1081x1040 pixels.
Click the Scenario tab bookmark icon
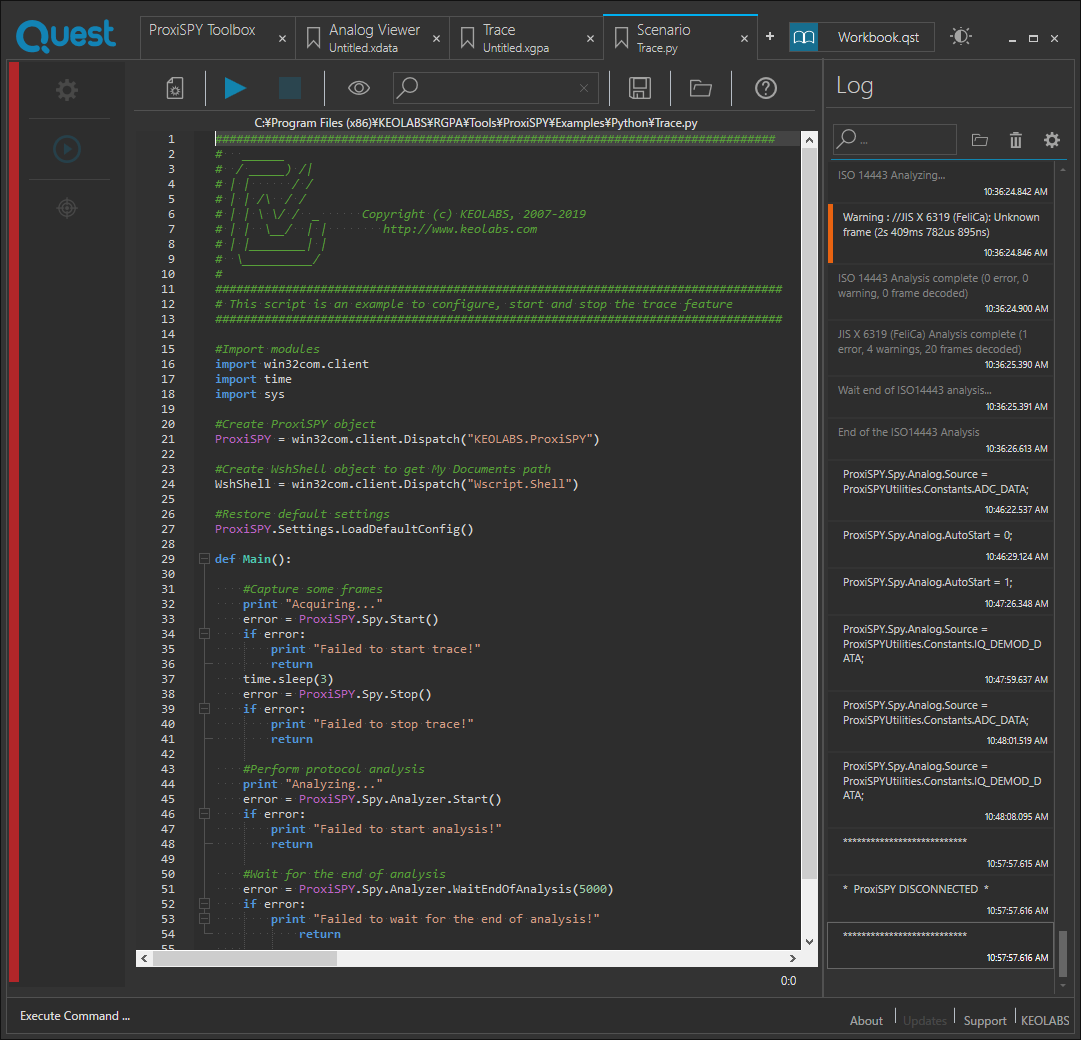click(620, 38)
